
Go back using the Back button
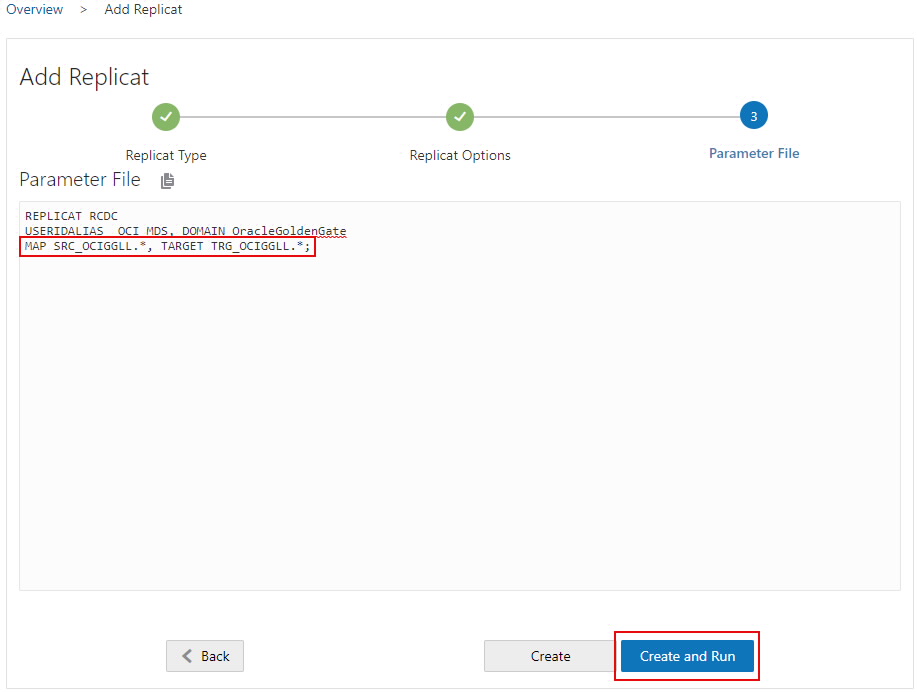(x=205, y=655)
